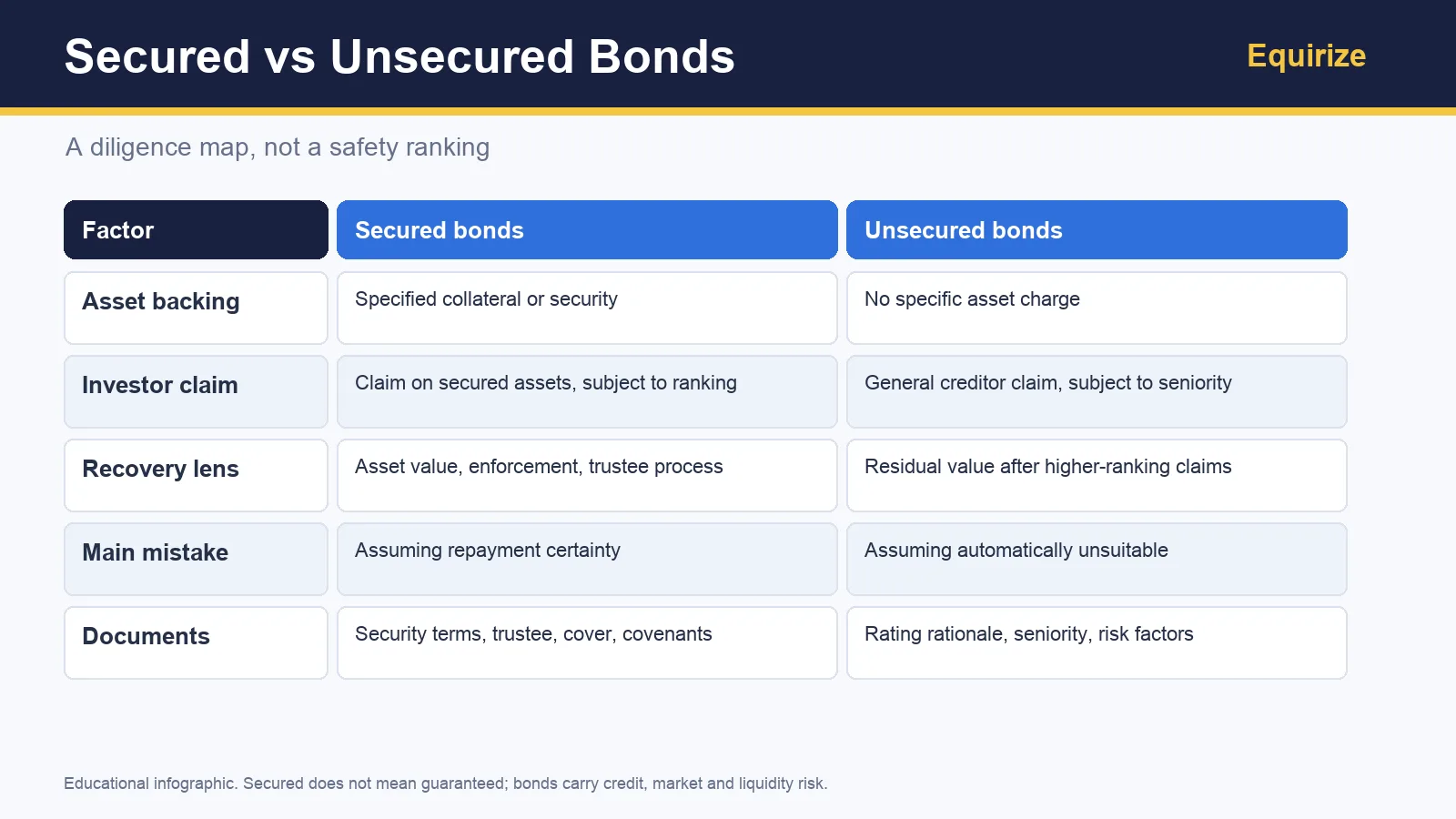
Task: Click the 'Secured vs Unsecured Bonds' title
Action: (x=399, y=56)
